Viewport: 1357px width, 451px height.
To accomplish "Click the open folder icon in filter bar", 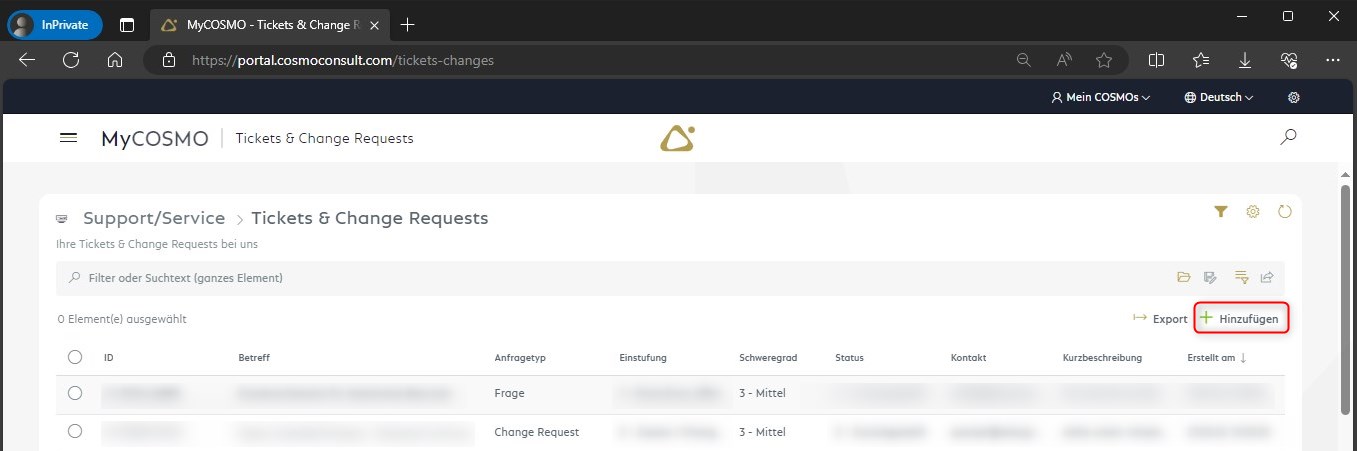I will (x=1184, y=277).
